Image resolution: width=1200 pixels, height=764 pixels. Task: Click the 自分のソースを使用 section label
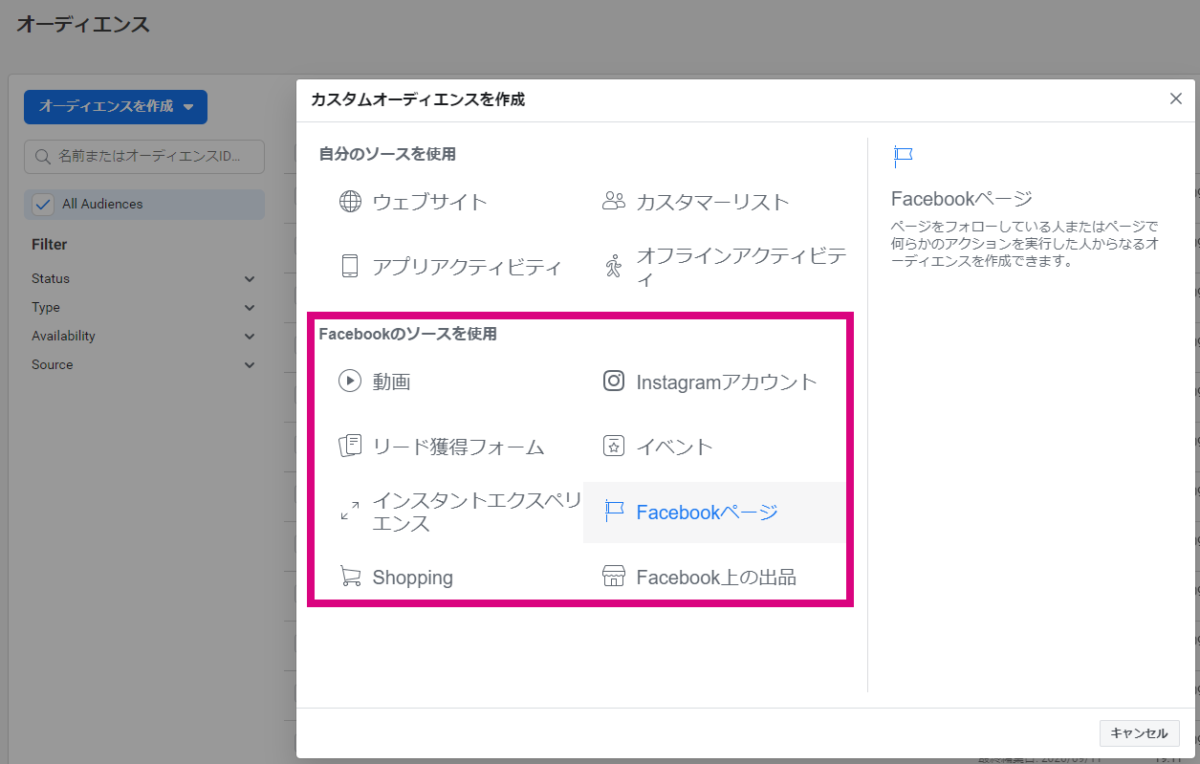pyautogui.click(x=387, y=154)
